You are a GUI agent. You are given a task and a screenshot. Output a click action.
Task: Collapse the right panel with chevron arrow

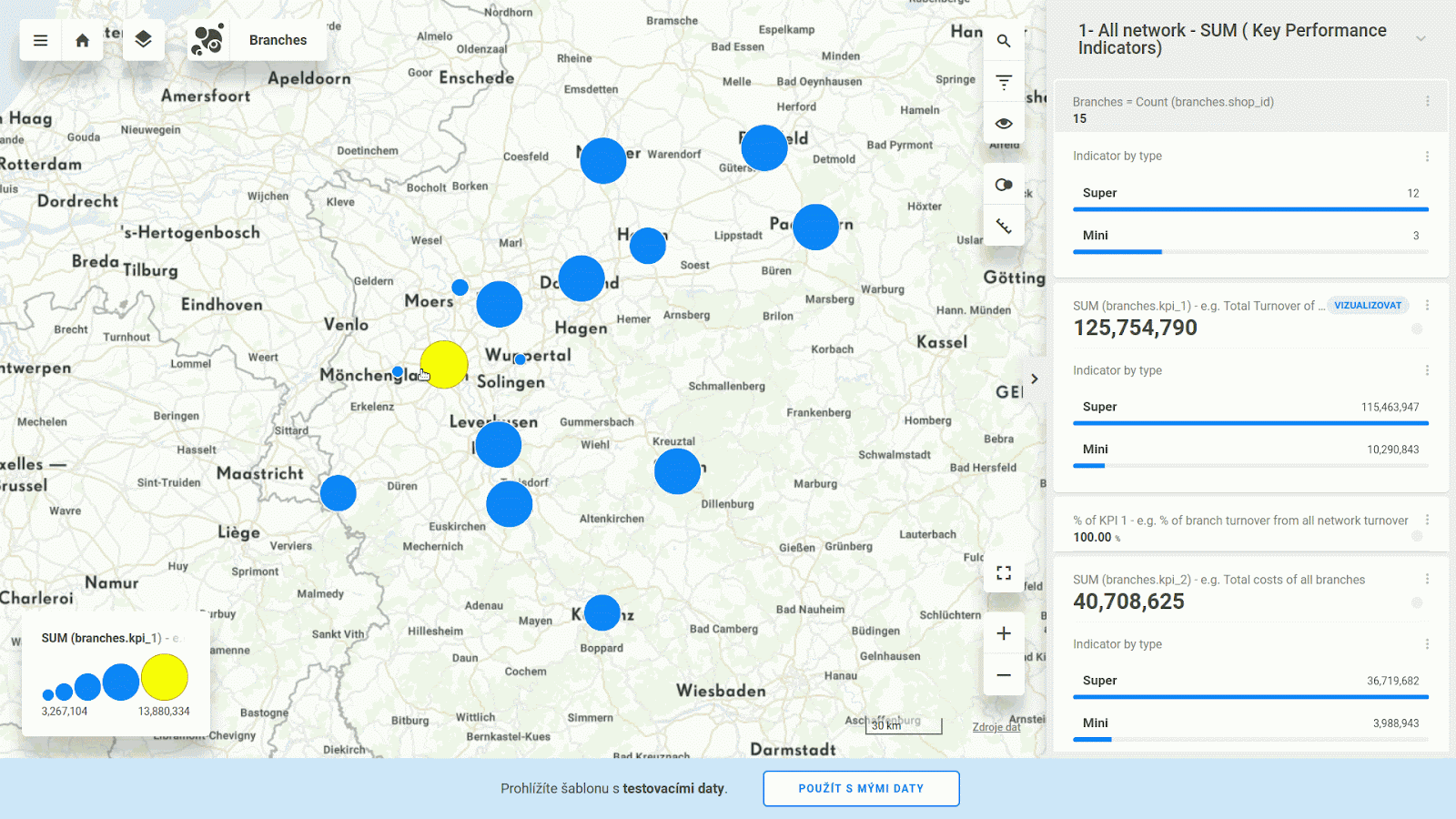(x=1035, y=379)
